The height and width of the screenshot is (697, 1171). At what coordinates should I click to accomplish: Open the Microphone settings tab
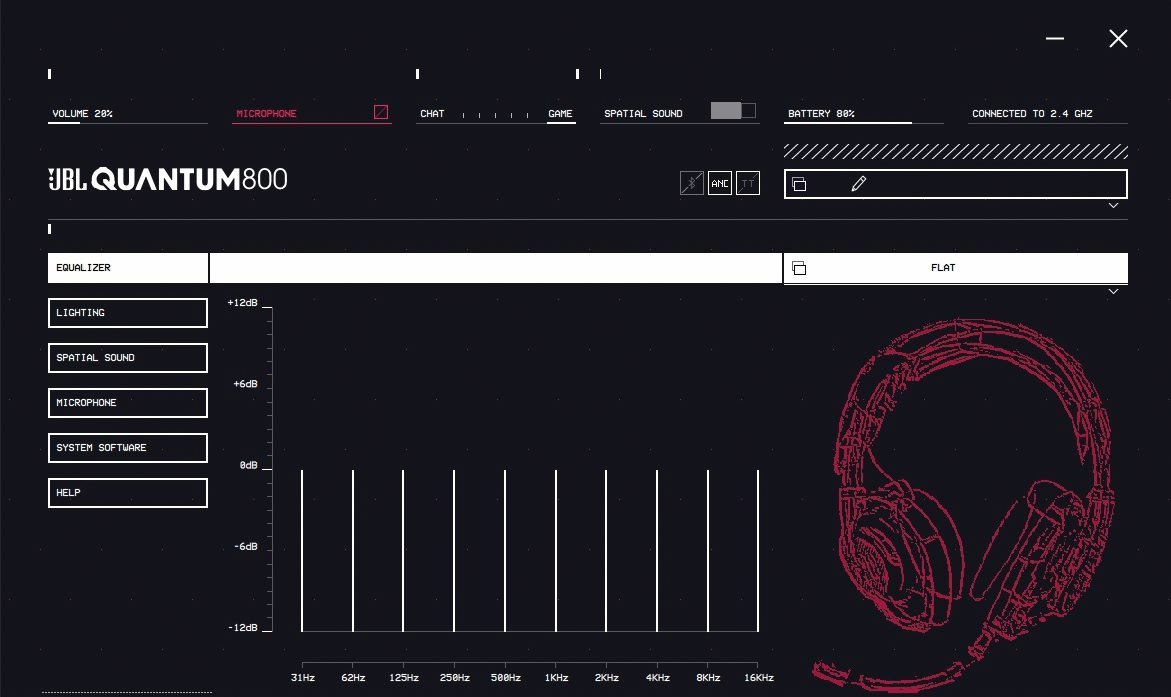[x=128, y=403]
